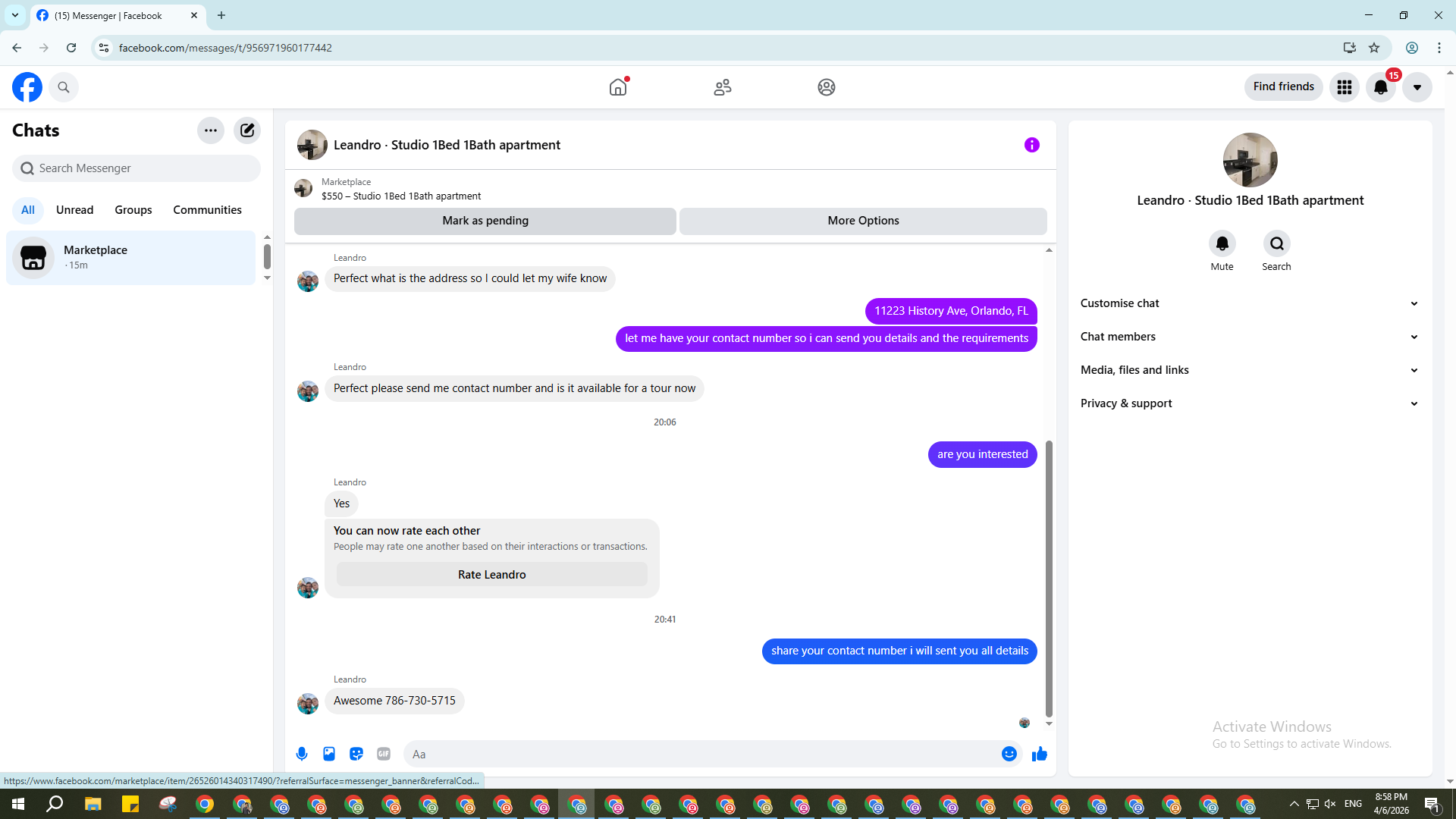The height and width of the screenshot is (819, 1456).
Task: Open the Windows notification center
Action: tap(1432, 804)
